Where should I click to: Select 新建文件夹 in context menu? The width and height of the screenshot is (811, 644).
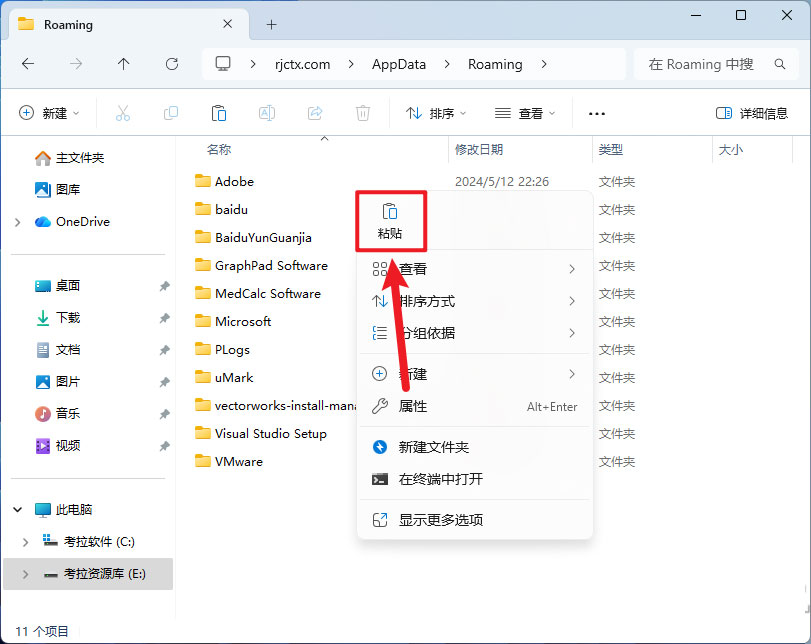(x=474, y=447)
